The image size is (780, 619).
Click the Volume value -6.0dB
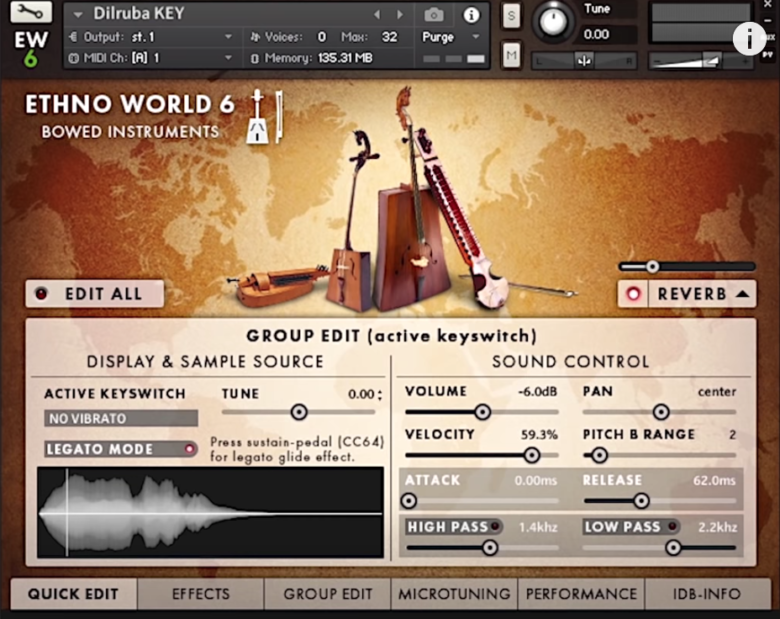point(537,392)
